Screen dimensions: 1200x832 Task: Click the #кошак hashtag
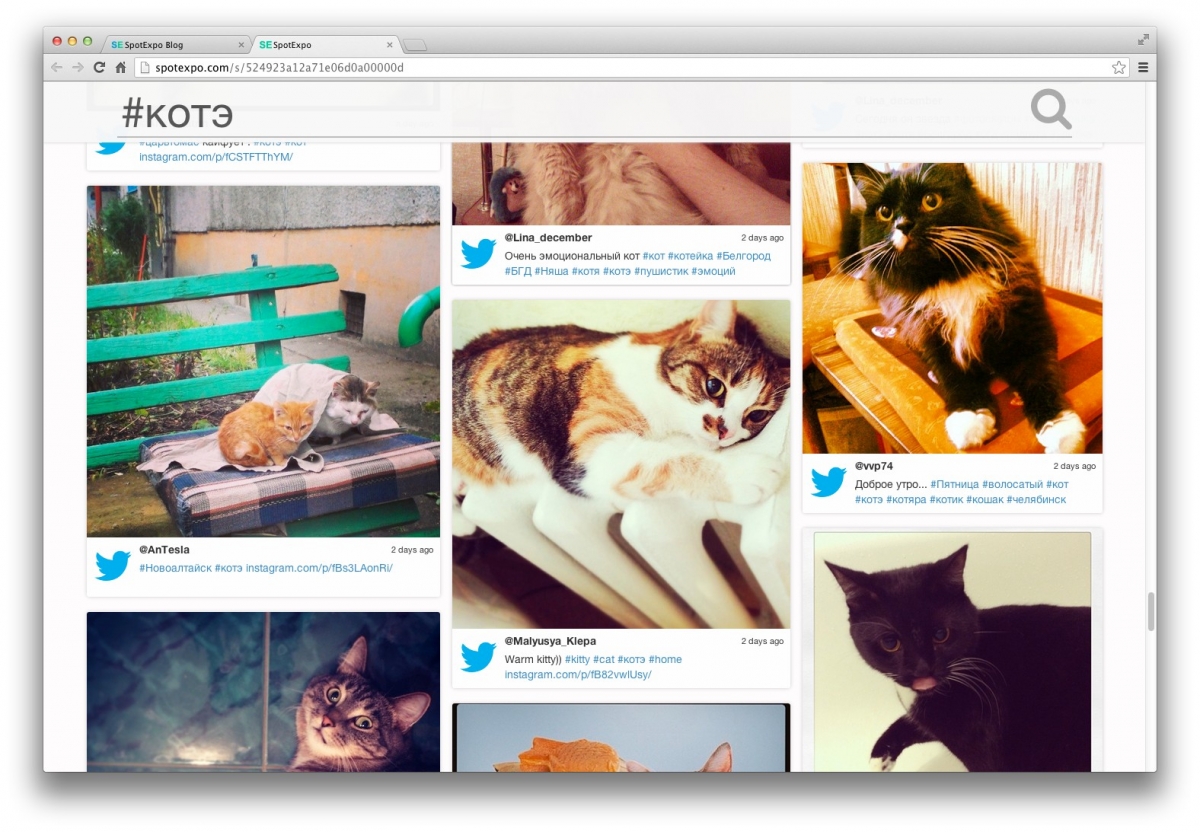pyautogui.click(x=984, y=499)
